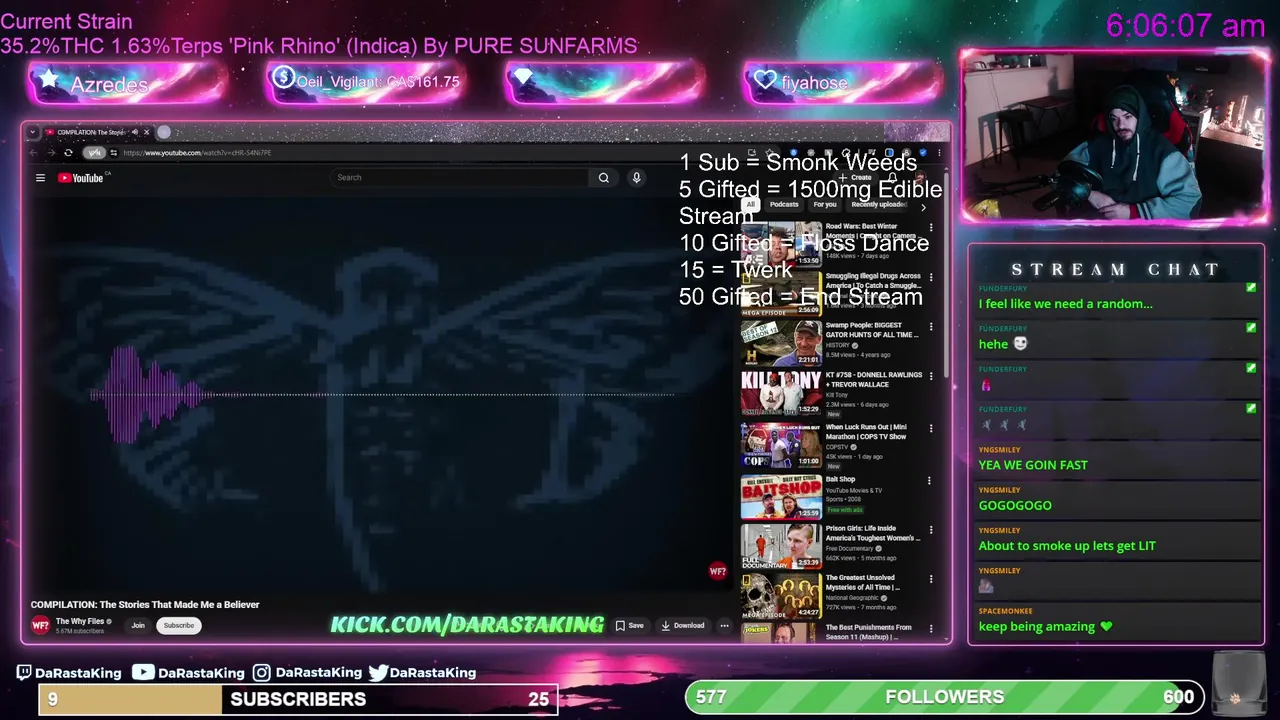Click 'When Luck Runs Out' video title
The image size is (1280, 720).
(866, 432)
